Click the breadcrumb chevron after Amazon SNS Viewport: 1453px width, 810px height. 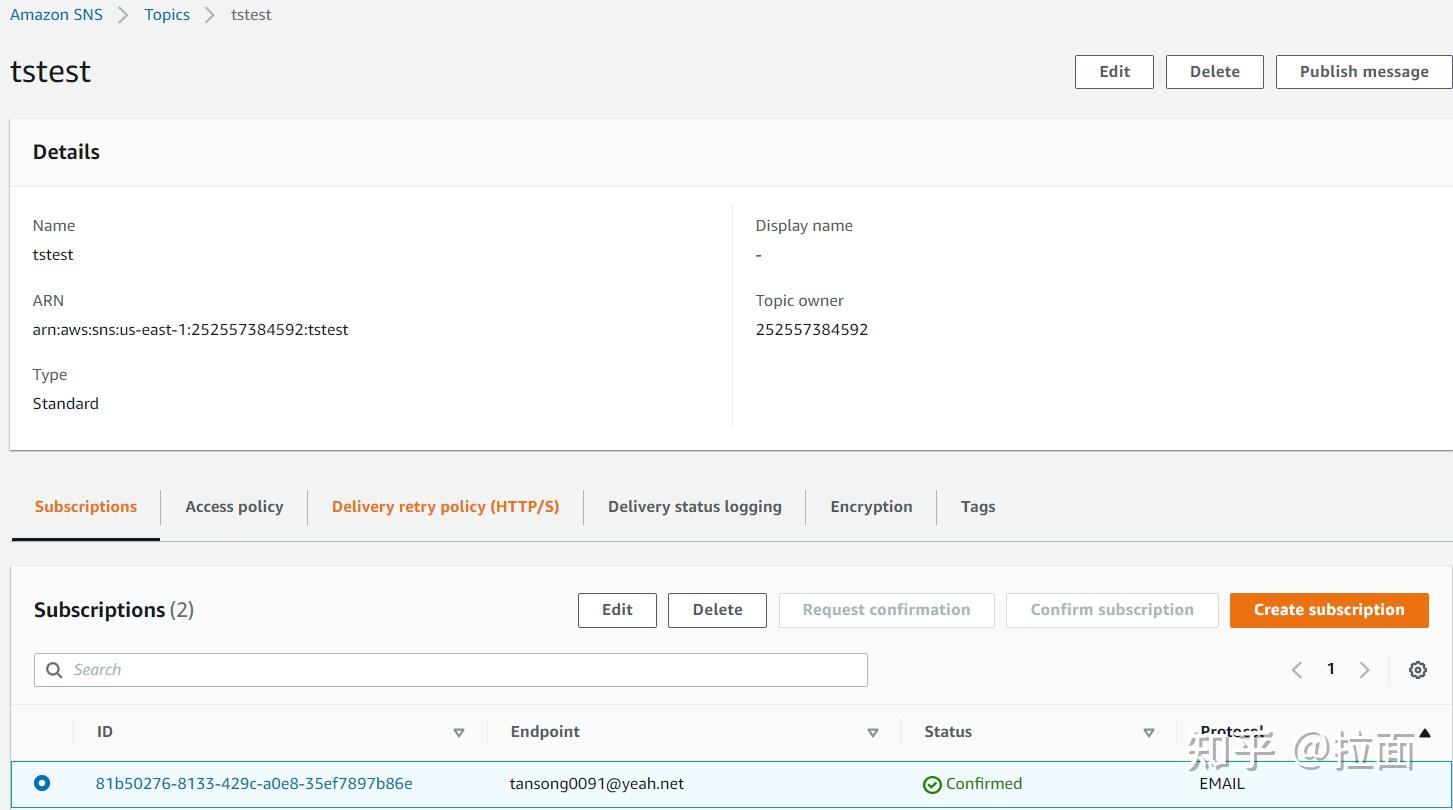[x=122, y=14]
